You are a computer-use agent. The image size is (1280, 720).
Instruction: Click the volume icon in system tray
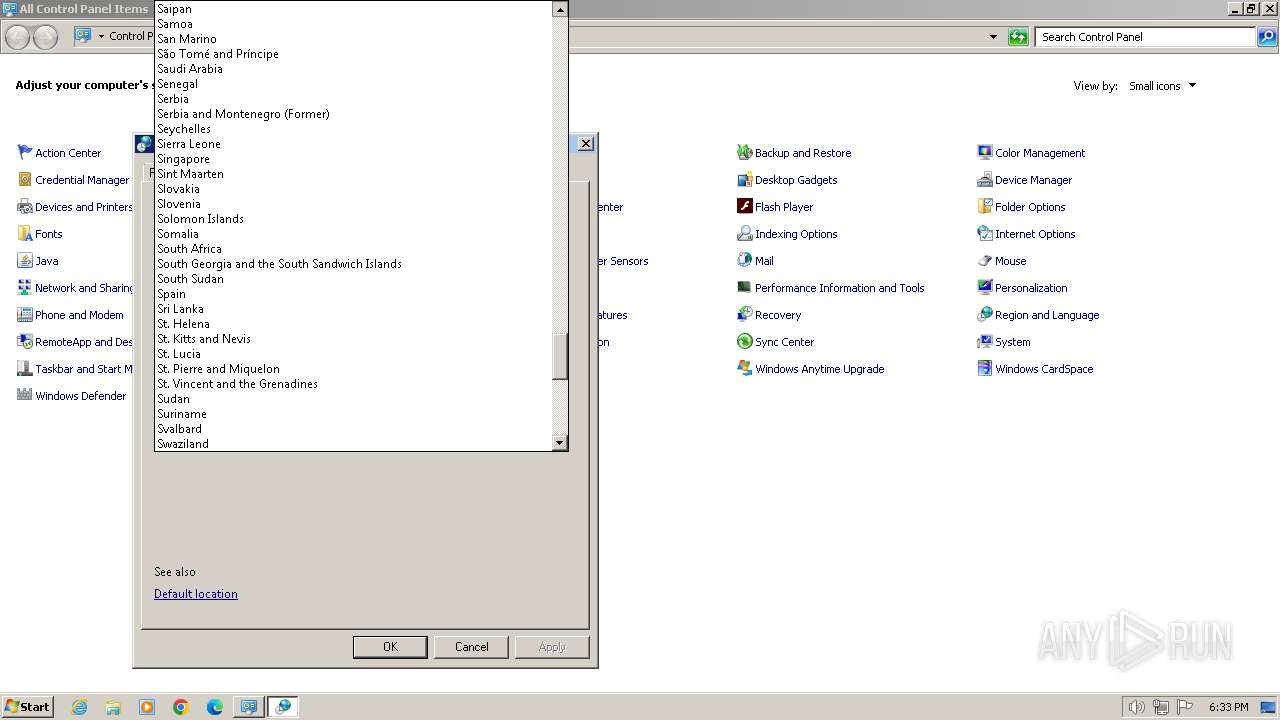tap(1136, 707)
